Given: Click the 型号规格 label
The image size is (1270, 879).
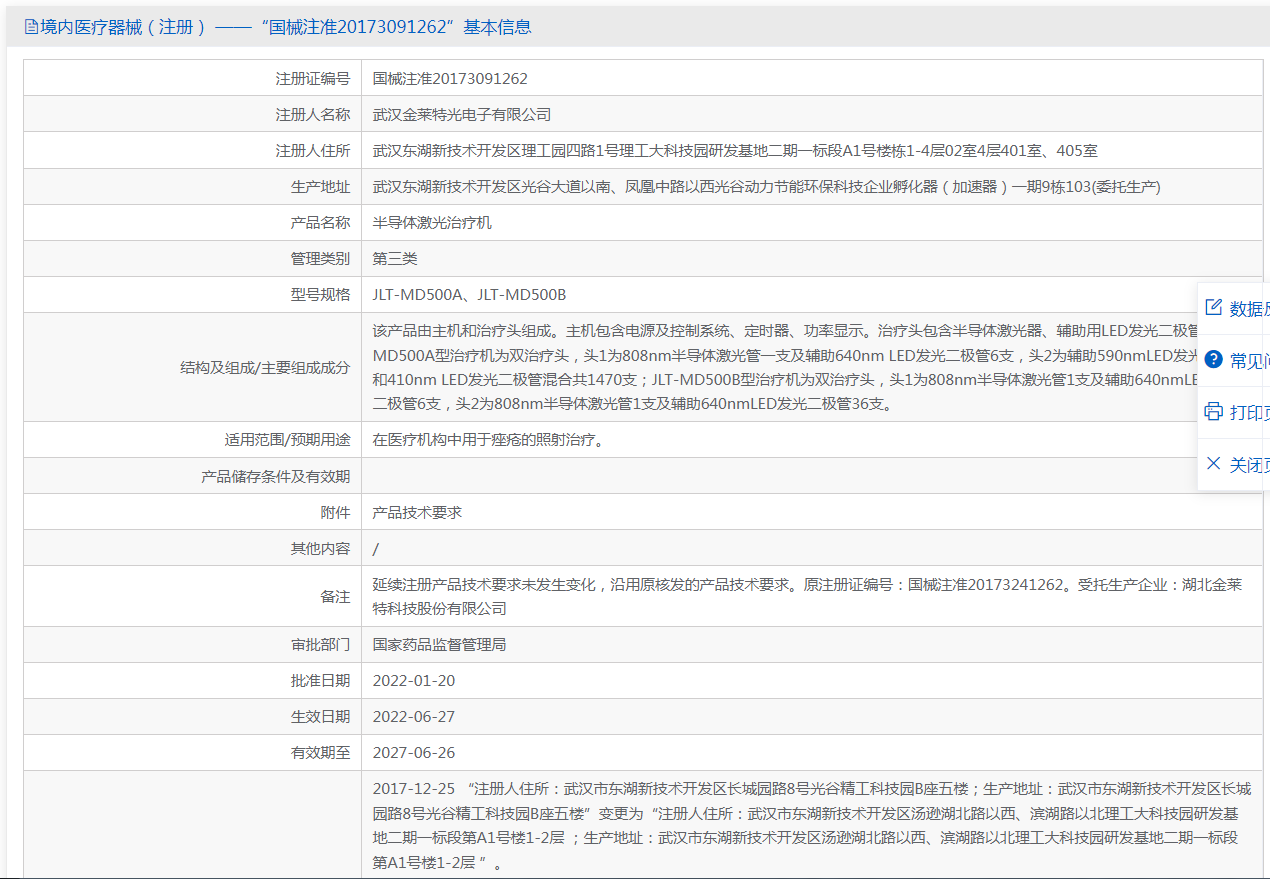Looking at the screenshot, I should pyautogui.click(x=320, y=295).
